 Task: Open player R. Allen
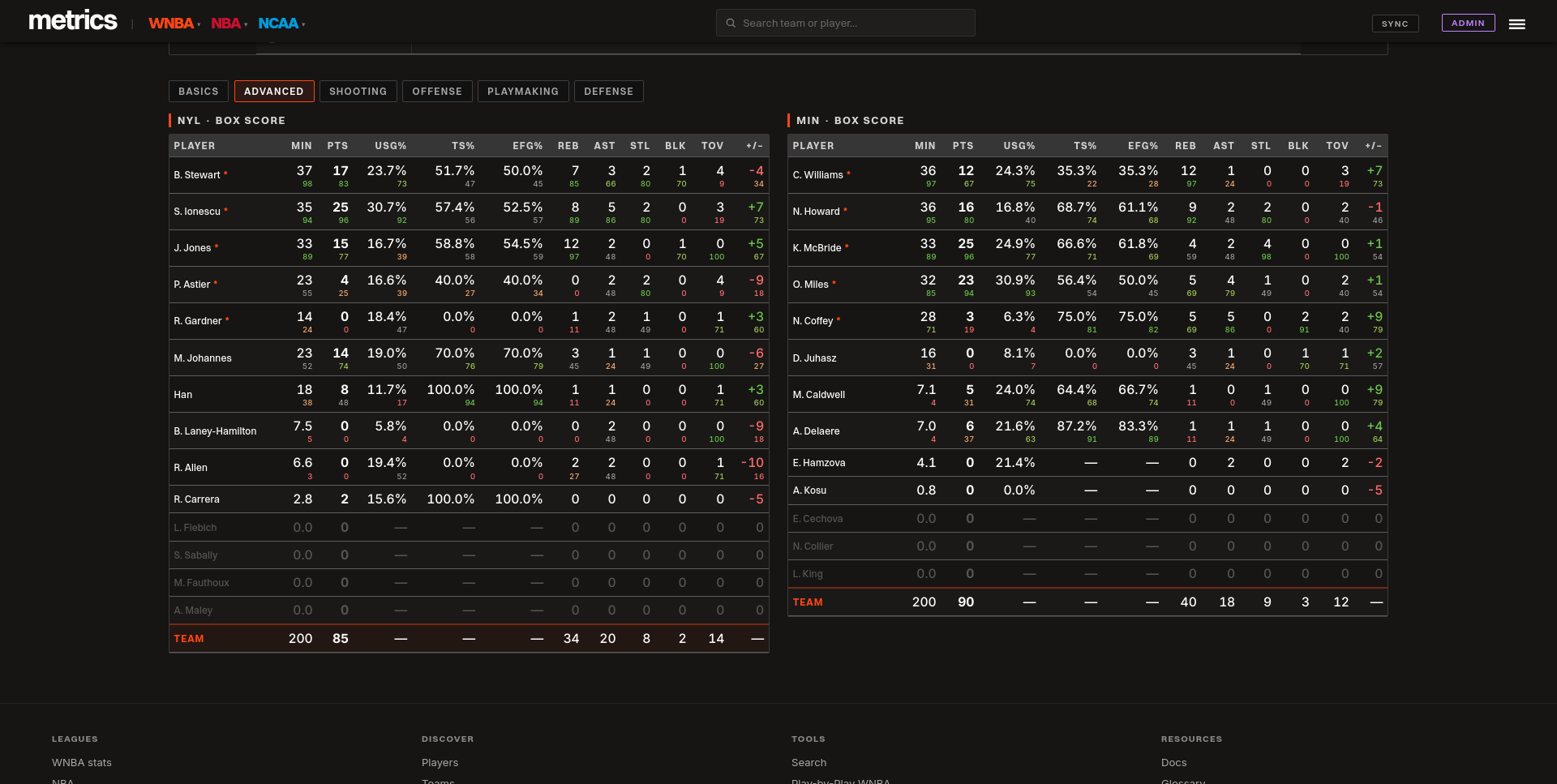(191, 468)
